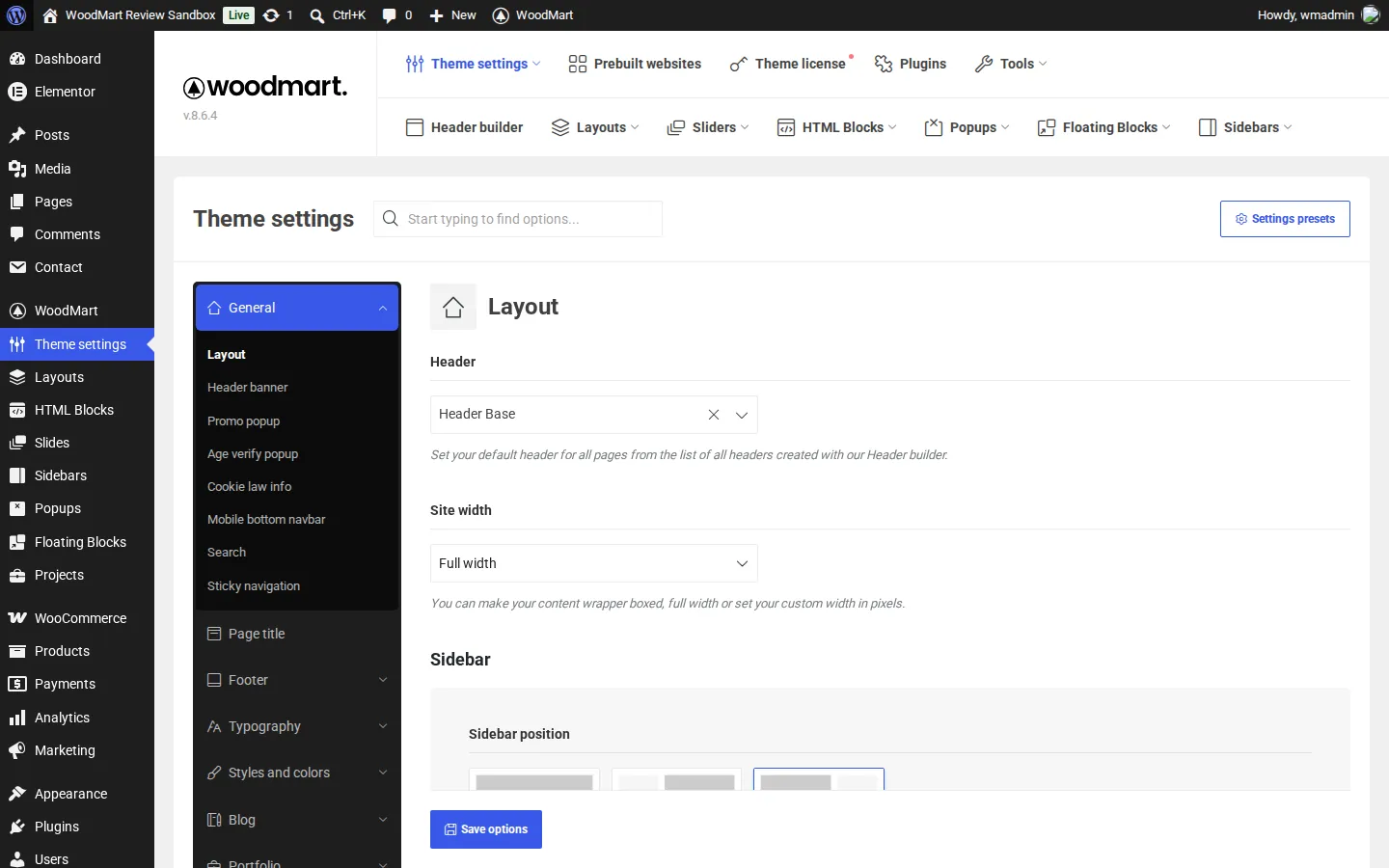Click the updates counter icon
Image resolution: width=1389 pixels, height=868 pixels.
[x=272, y=15]
